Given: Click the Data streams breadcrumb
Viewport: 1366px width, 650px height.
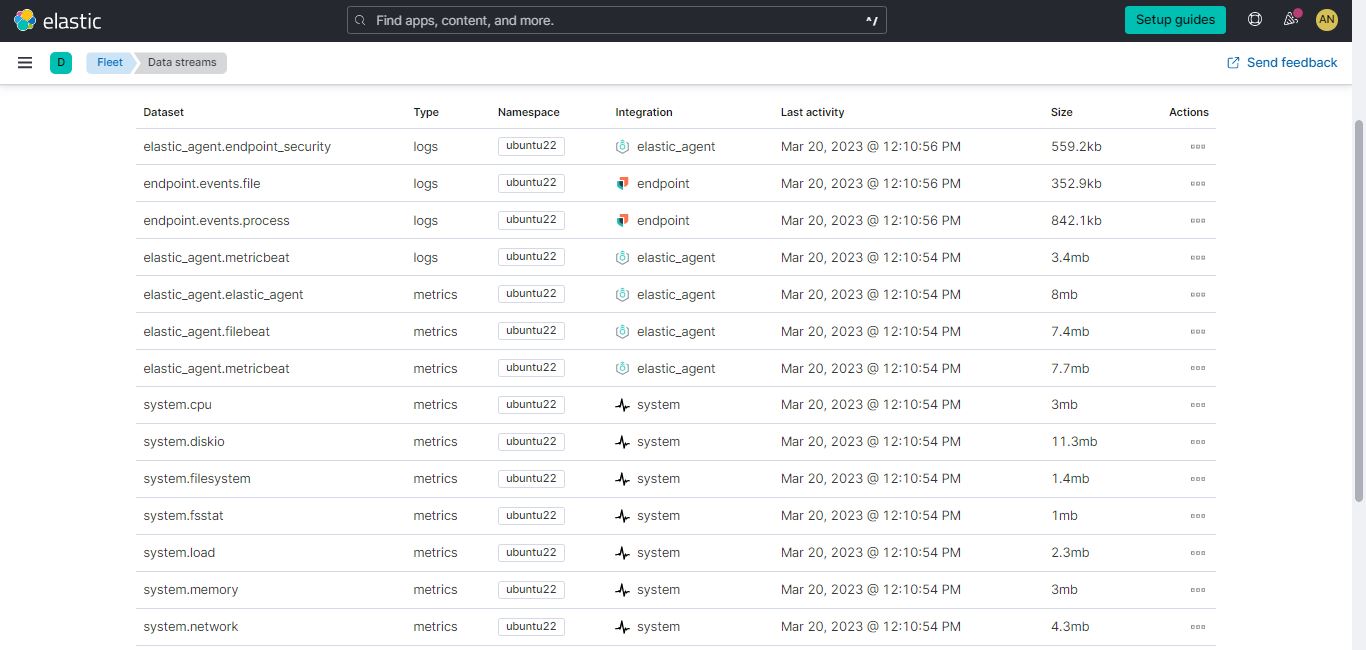Looking at the screenshot, I should coord(181,62).
